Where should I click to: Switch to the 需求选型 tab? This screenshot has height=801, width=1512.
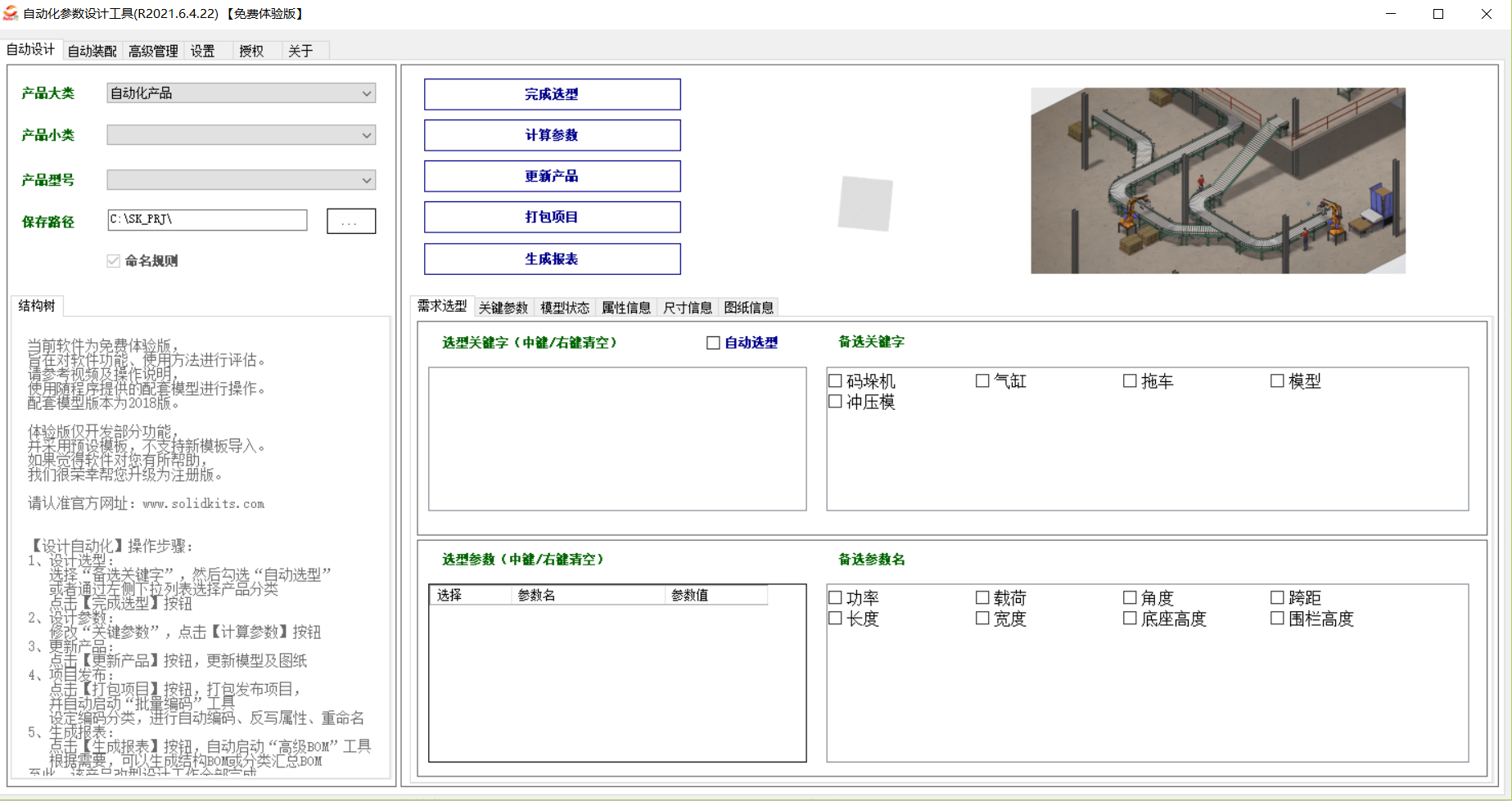point(442,306)
